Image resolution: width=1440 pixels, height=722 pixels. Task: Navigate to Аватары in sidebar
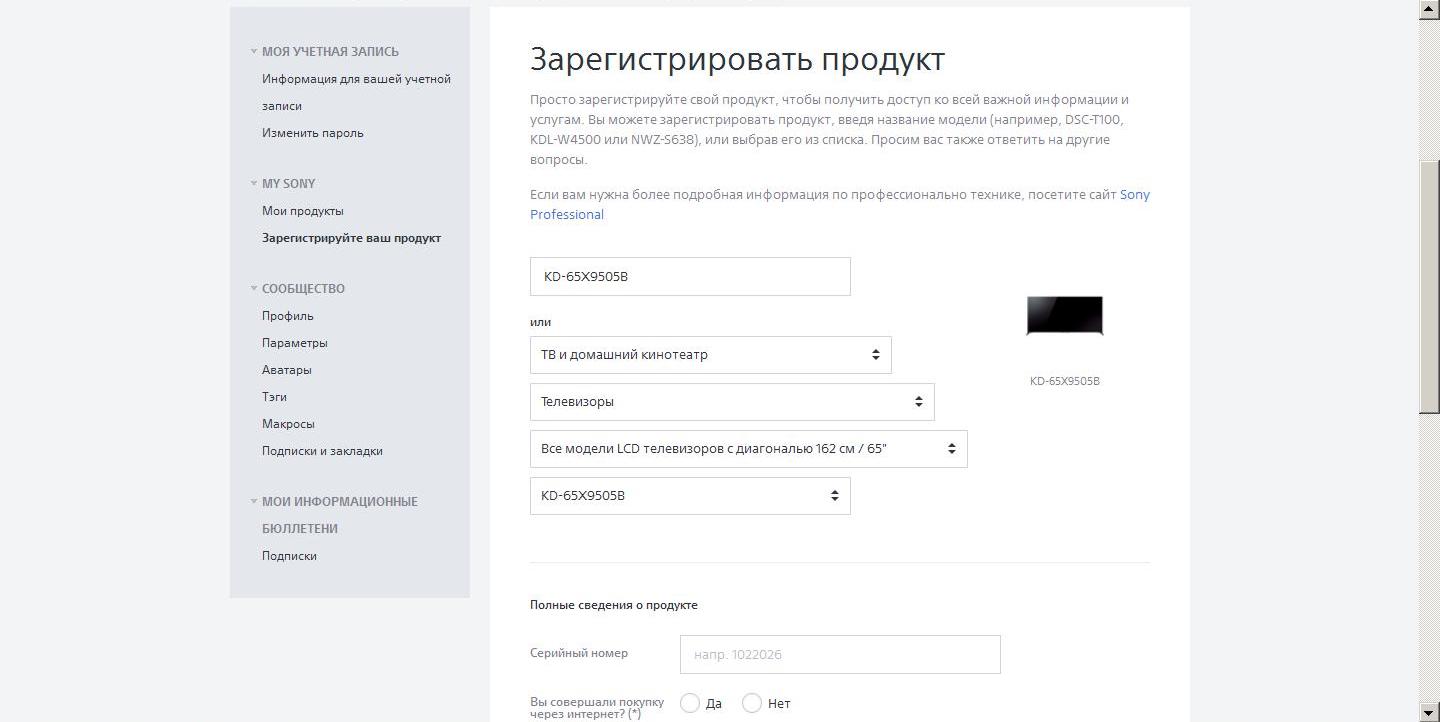point(287,370)
